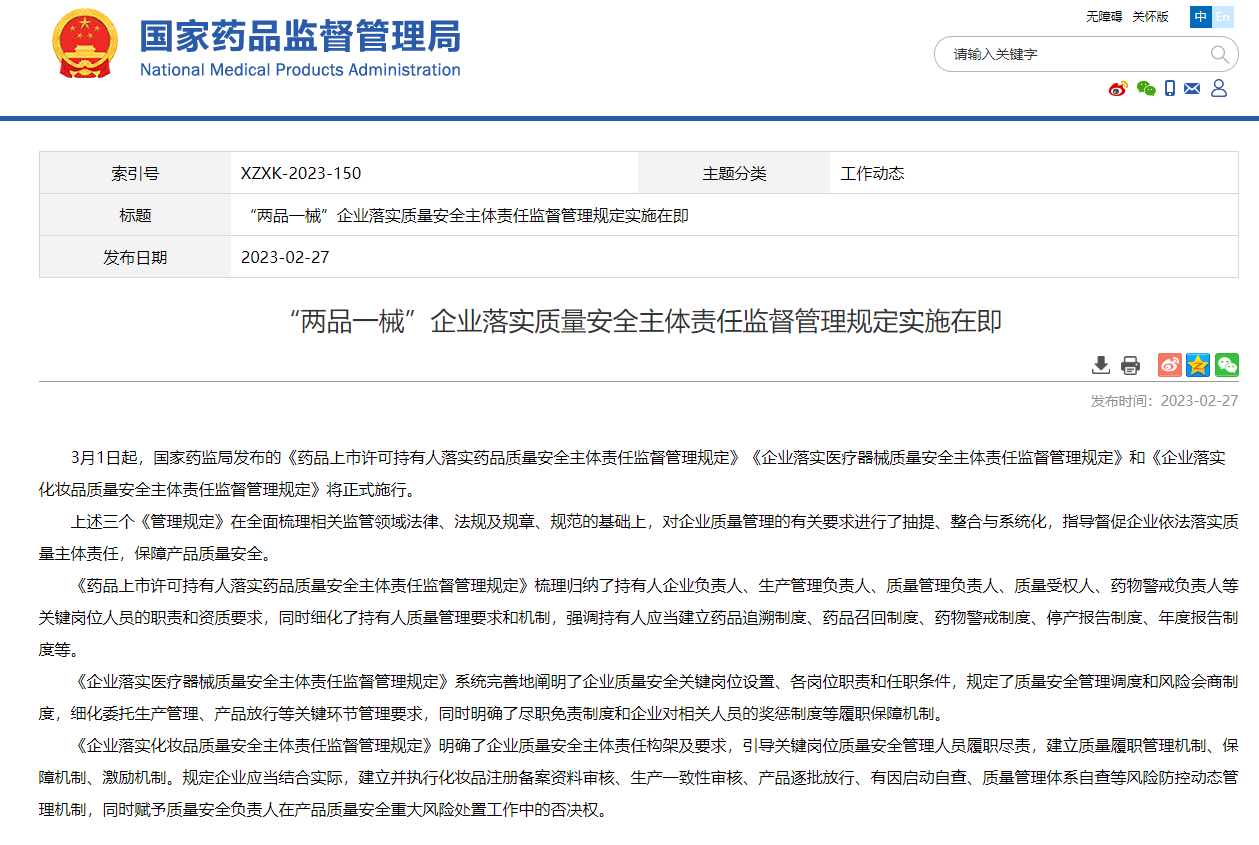Share article to QZone via star icon
1259x845 pixels.
tap(1197, 365)
